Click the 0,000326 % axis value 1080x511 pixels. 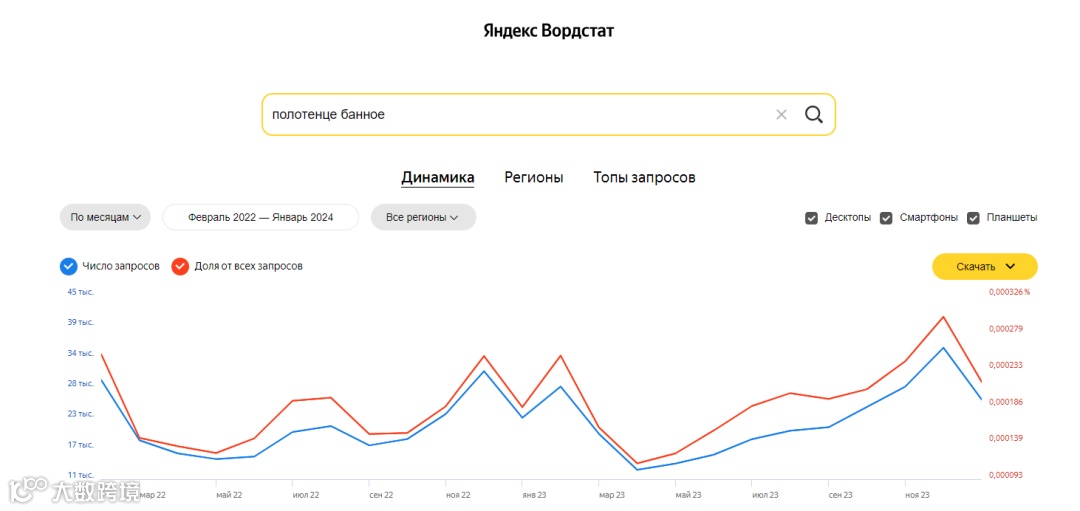click(x=1010, y=292)
